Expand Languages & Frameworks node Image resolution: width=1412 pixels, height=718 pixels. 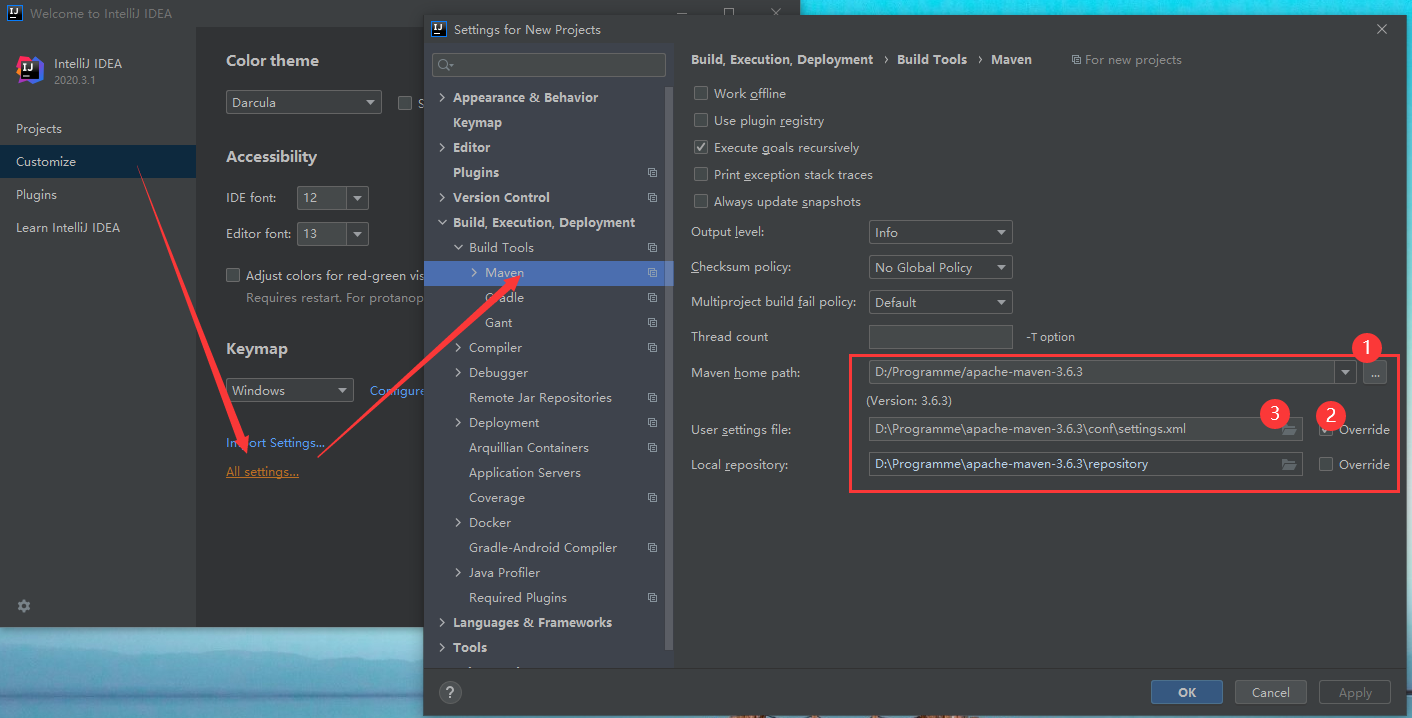point(443,623)
